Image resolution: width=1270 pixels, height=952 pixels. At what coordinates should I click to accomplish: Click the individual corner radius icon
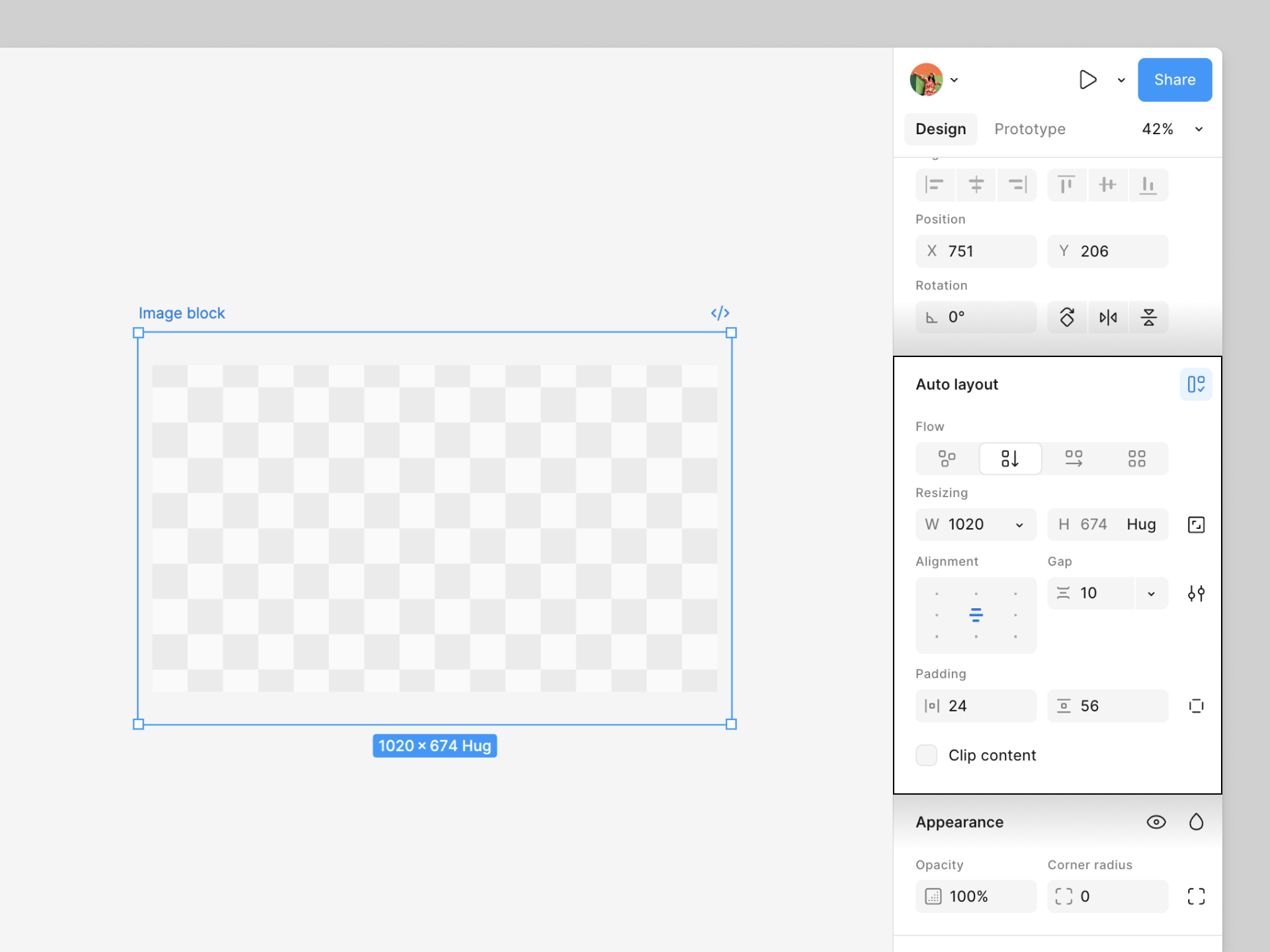[1196, 896]
